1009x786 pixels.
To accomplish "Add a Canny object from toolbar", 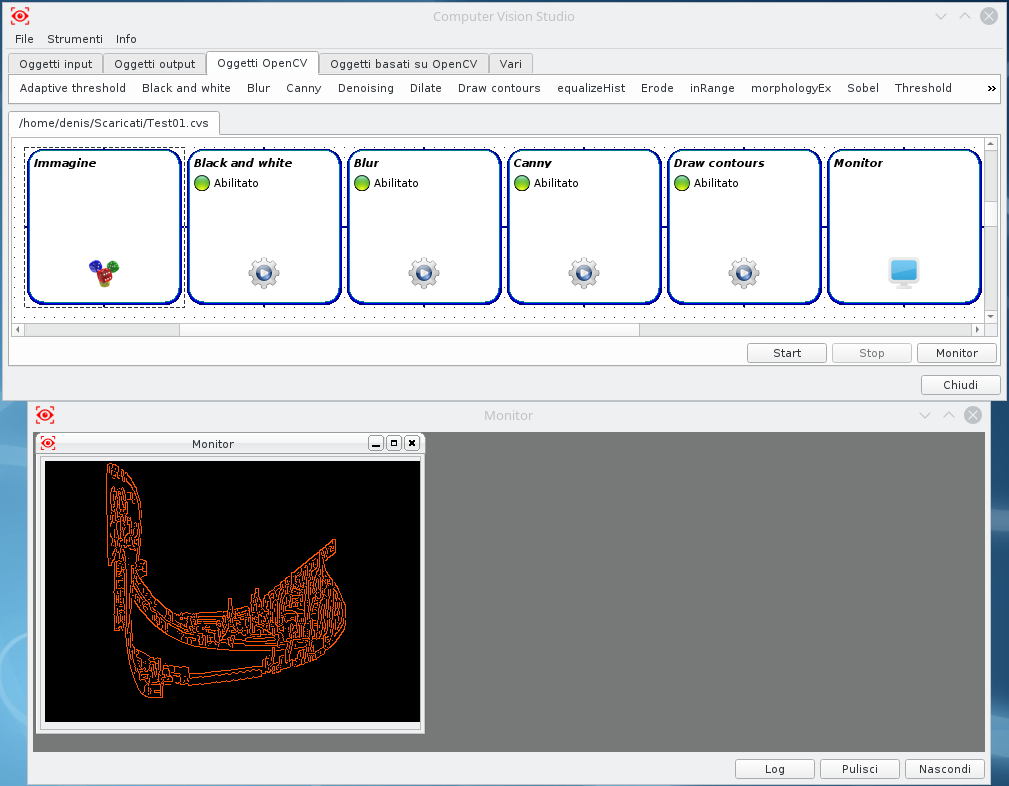I will (x=304, y=88).
